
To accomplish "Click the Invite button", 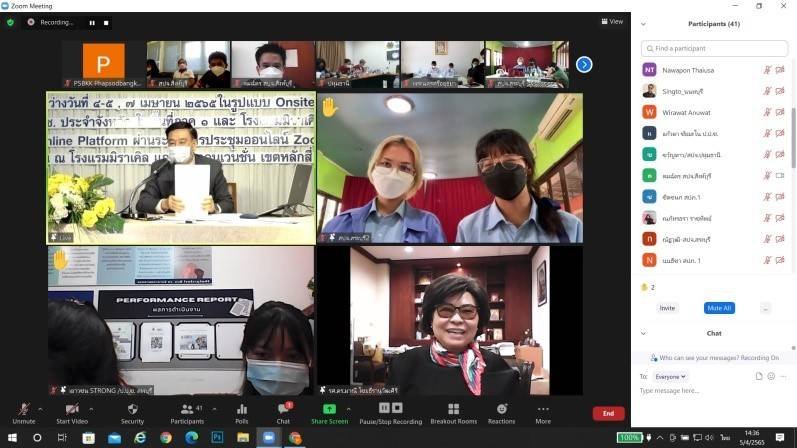I will tap(667, 308).
